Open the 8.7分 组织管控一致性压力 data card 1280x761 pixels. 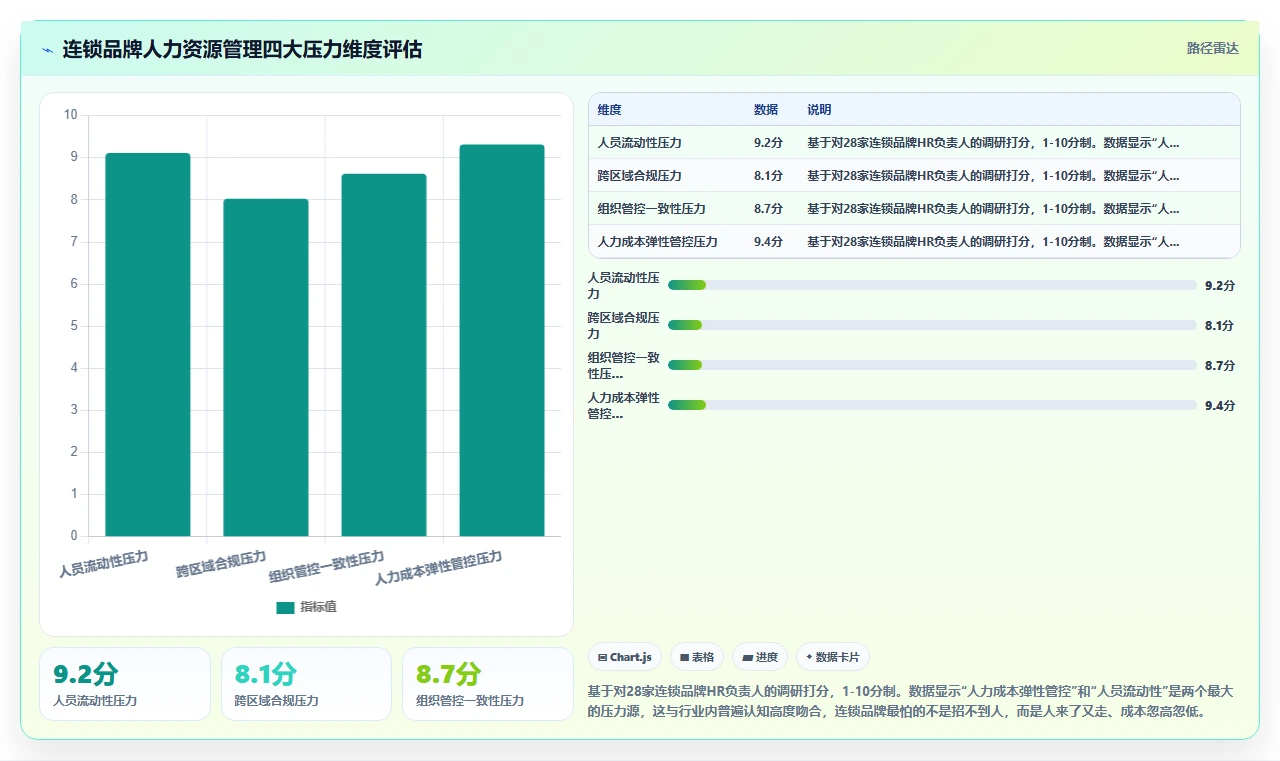pos(488,684)
